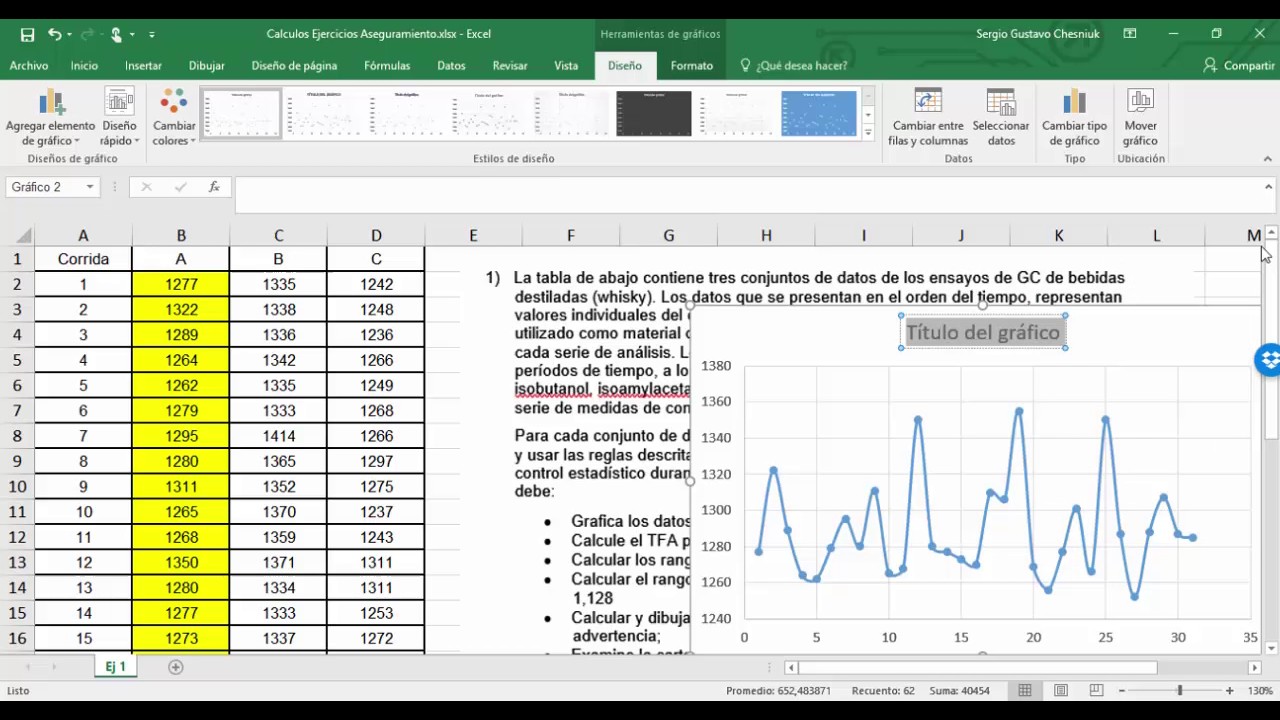Viewport: 1280px width, 720px height.
Task: Open Agregar elemento de gráfico menu
Action: click(50, 118)
